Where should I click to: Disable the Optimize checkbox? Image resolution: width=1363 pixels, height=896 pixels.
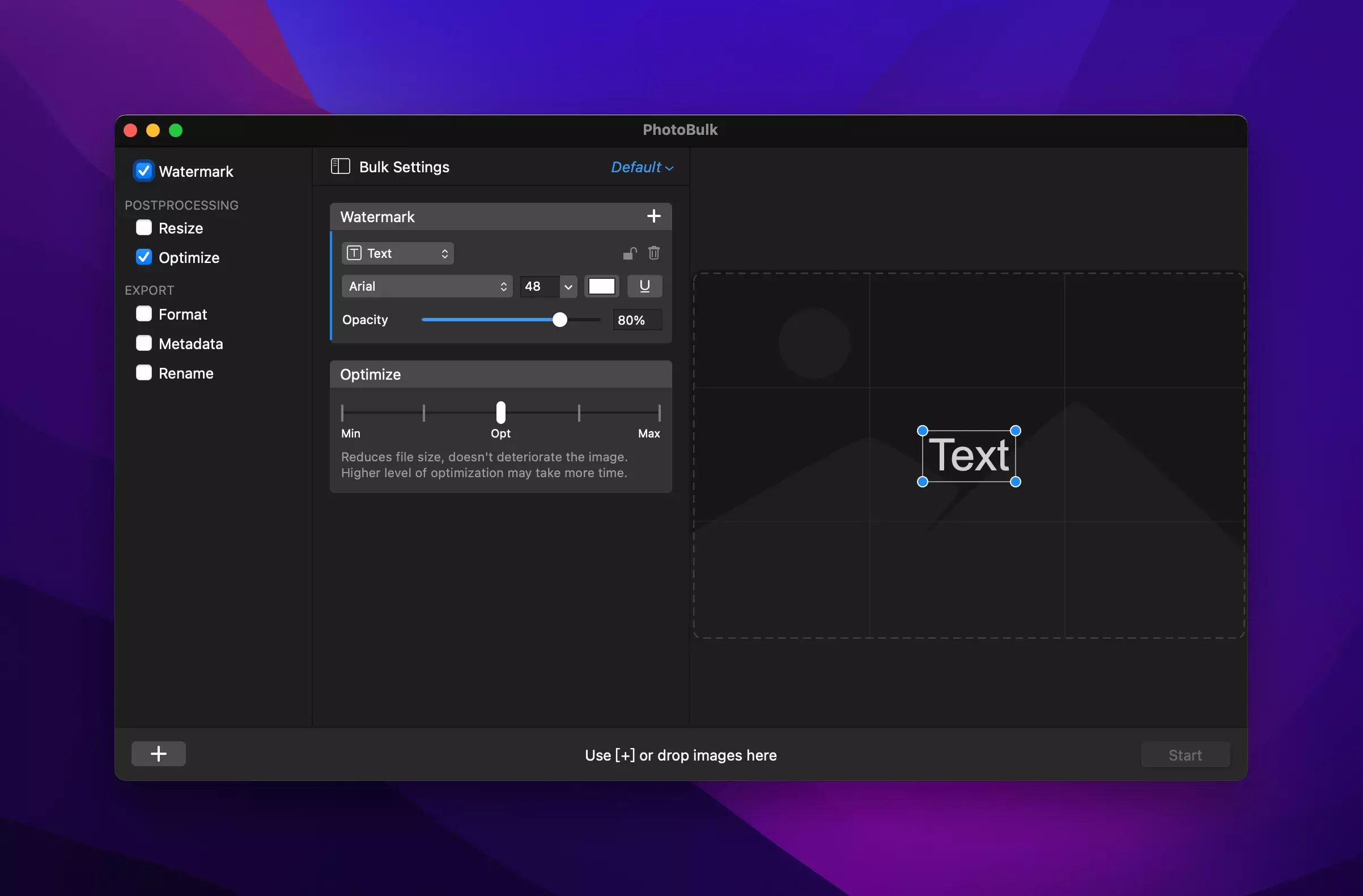tap(144, 257)
